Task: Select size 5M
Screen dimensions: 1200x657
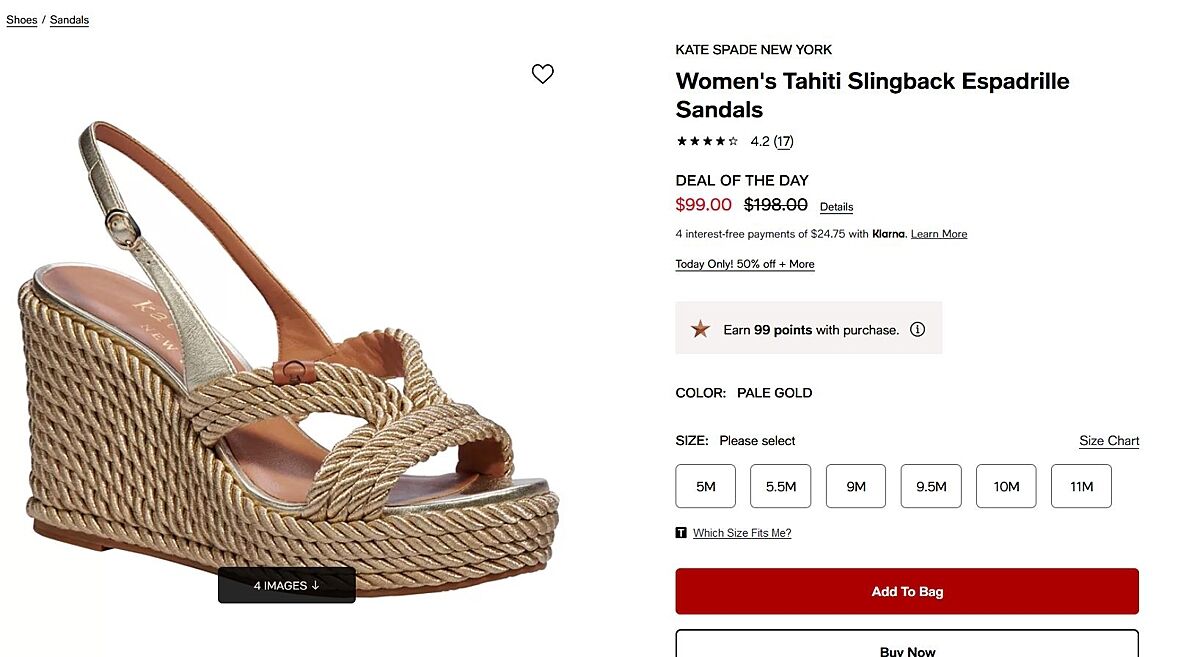Action: tap(706, 486)
